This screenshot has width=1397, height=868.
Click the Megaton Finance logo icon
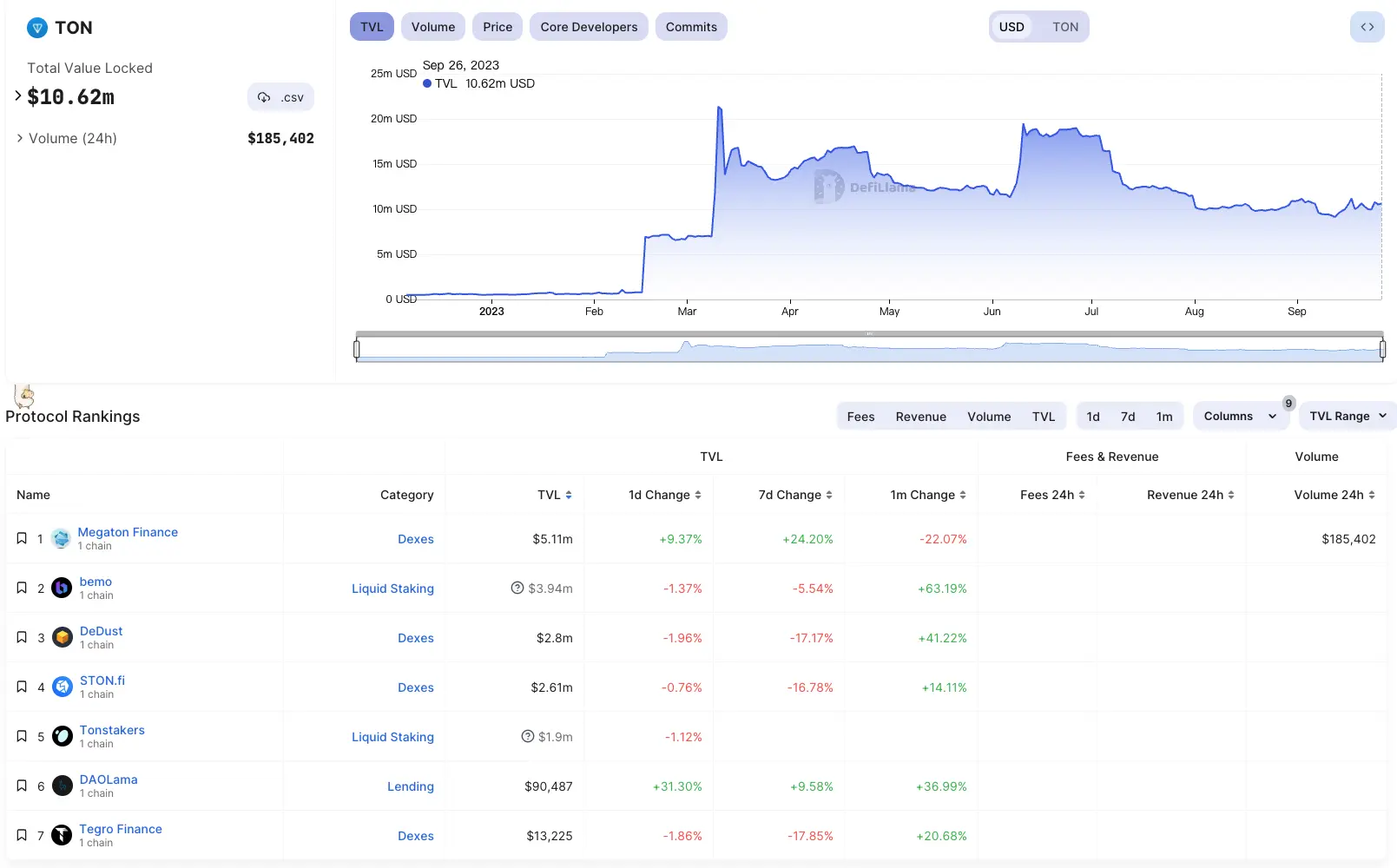(x=61, y=538)
